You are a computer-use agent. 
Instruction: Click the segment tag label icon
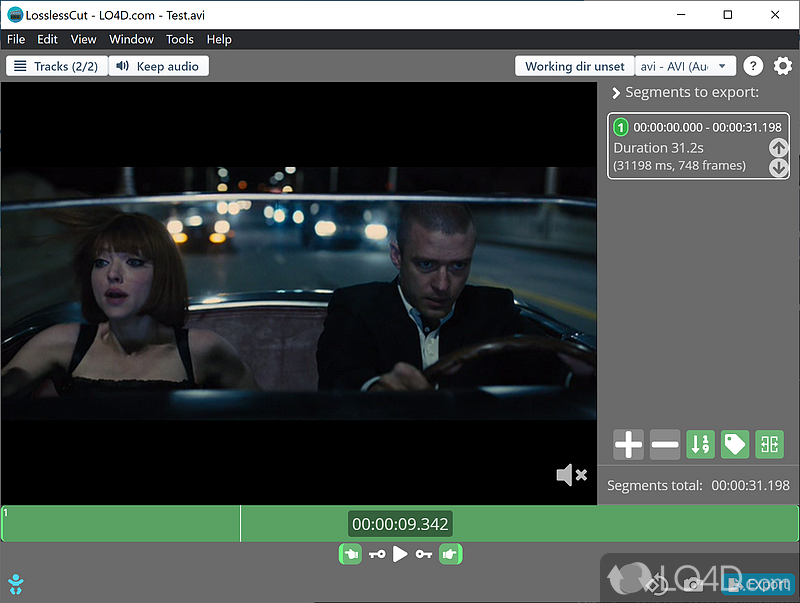(x=735, y=445)
